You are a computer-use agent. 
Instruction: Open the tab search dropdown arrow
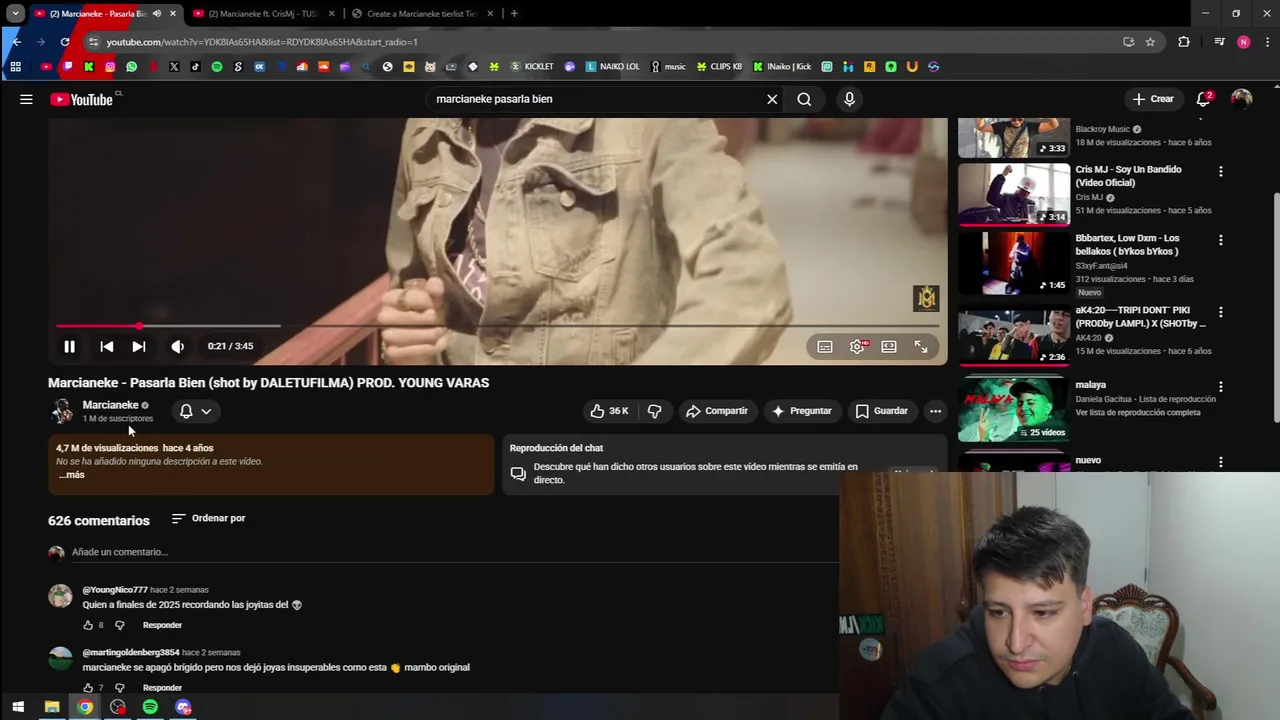pos(15,14)
